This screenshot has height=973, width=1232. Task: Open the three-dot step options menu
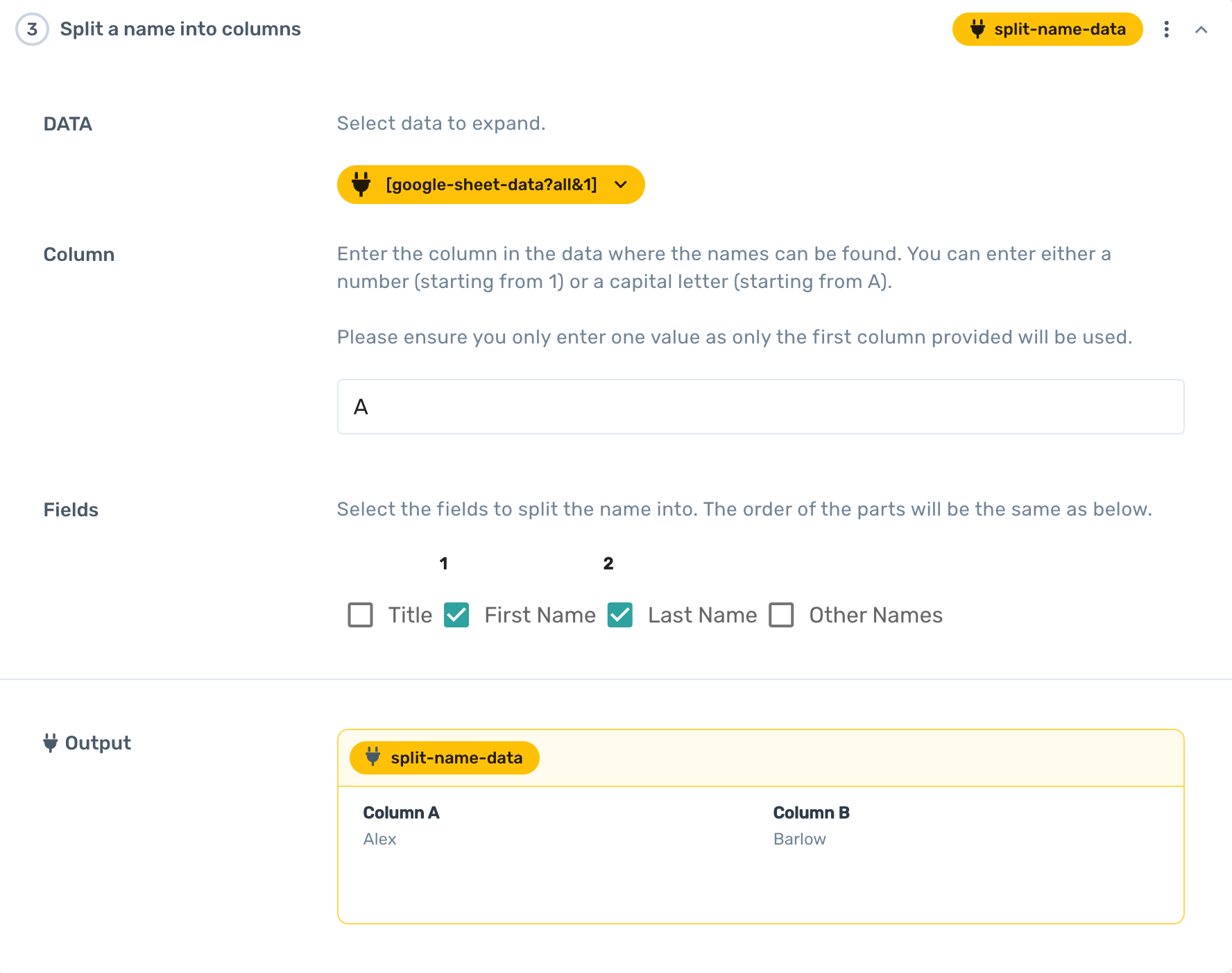tap(1166, 29)
